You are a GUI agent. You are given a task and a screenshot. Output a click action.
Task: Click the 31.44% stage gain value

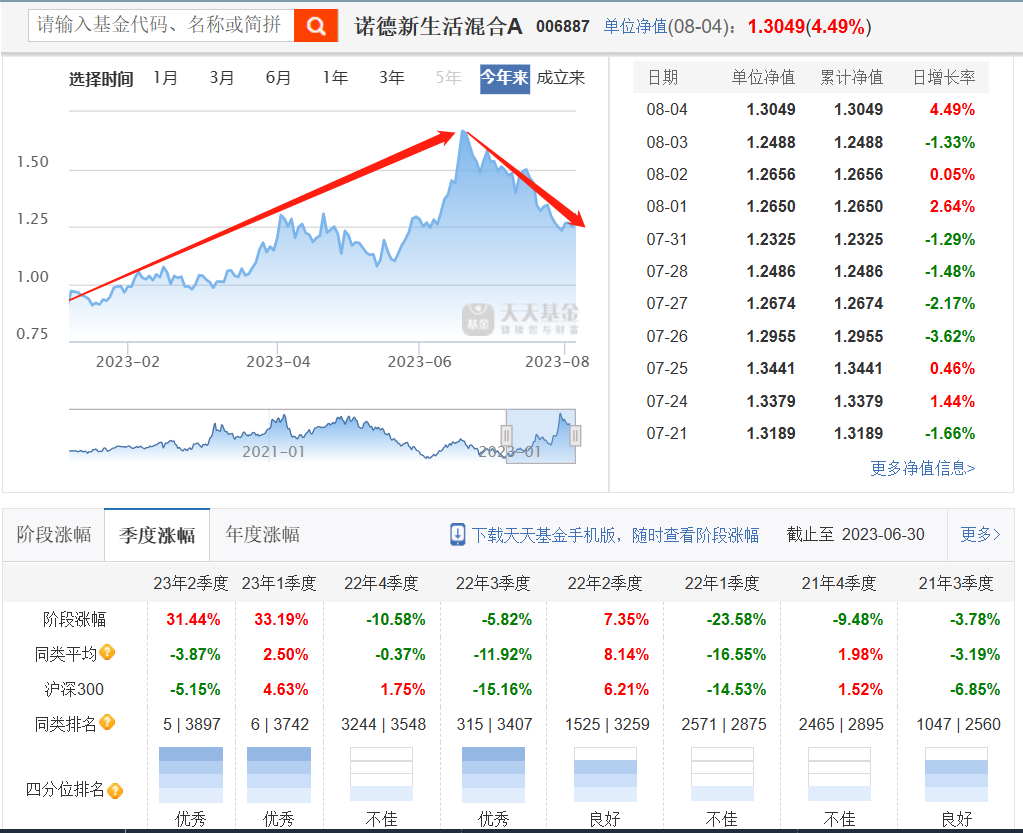193,619
